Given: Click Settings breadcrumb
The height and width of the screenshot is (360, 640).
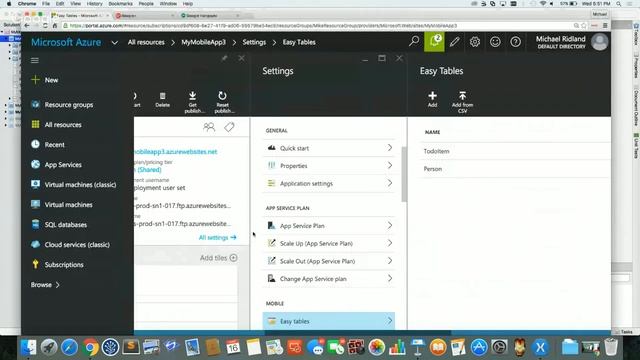Looking at the screenshot, I should pyautogui.click(x=254, y=42).
